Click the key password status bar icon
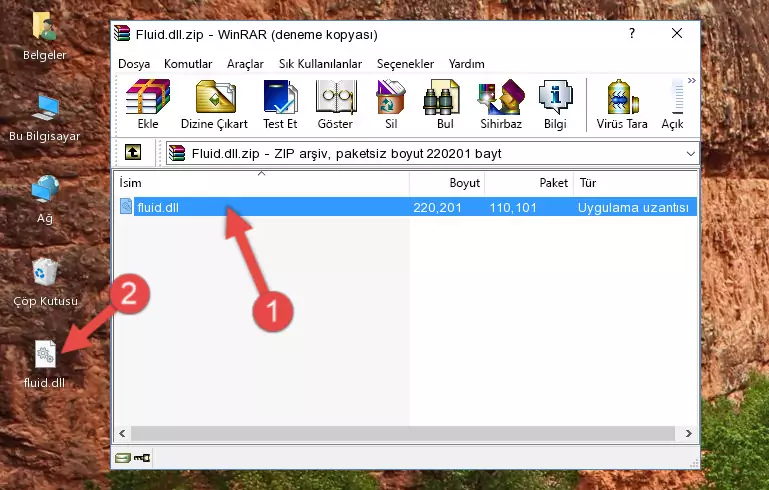 click(x=142, y=458)
